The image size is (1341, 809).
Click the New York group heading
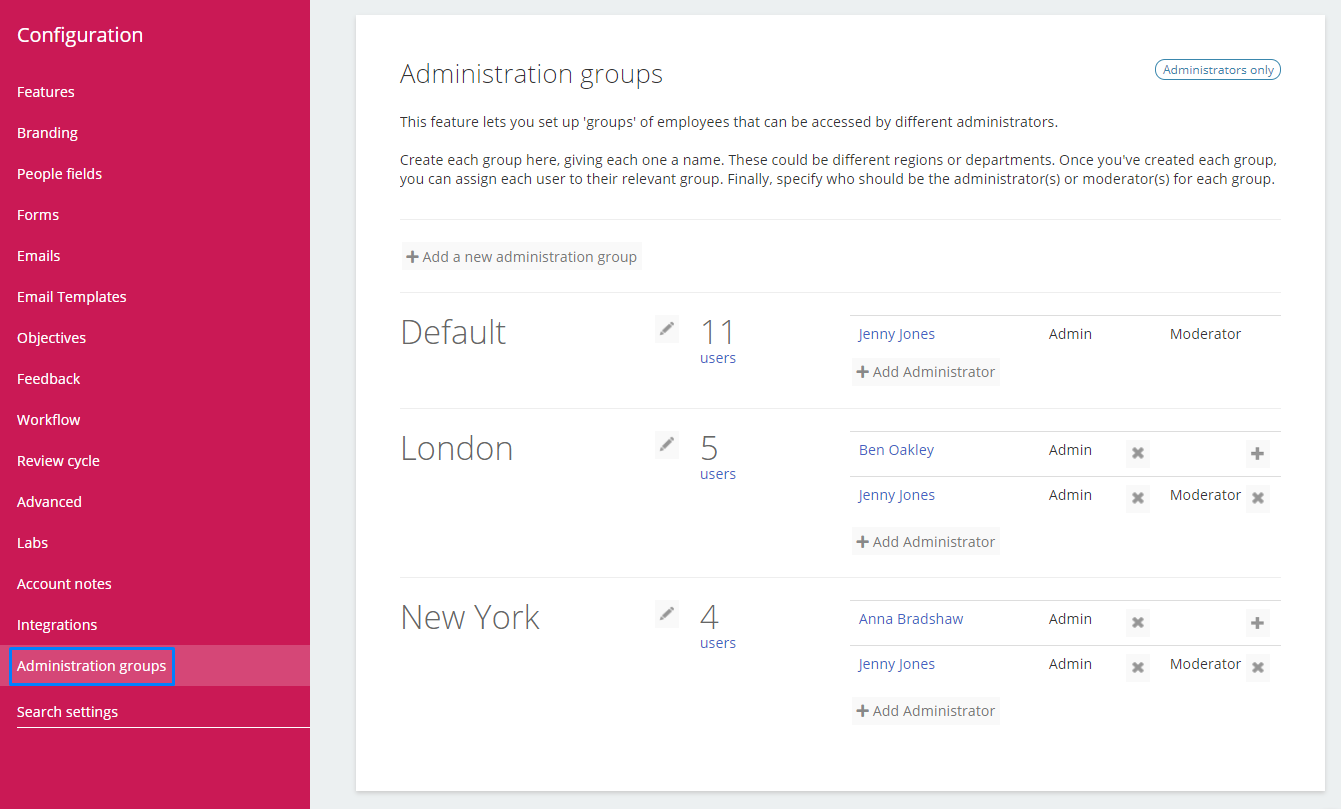click(470, 617)
